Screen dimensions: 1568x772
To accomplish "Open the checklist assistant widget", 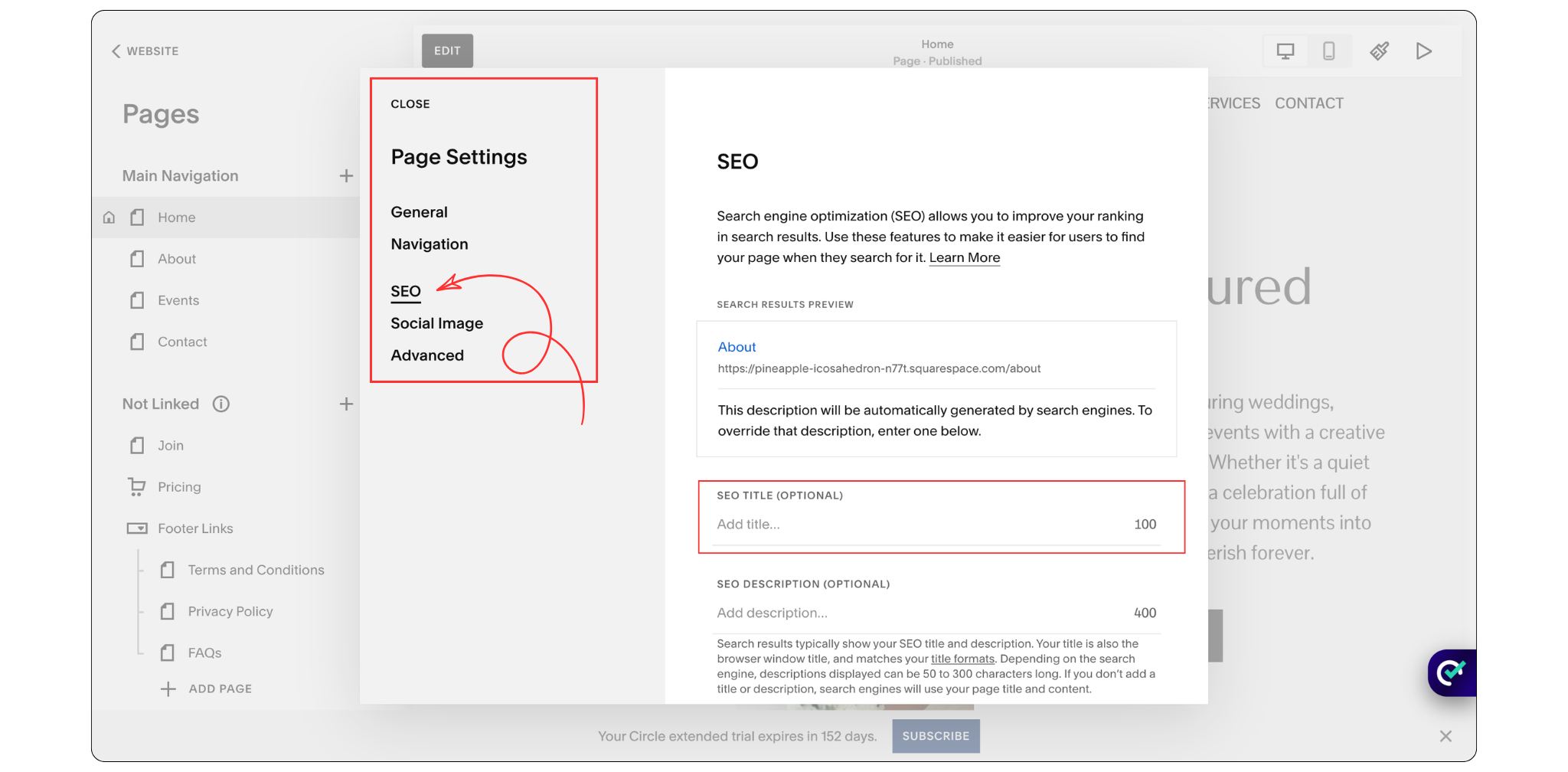I will [1452, 672].
